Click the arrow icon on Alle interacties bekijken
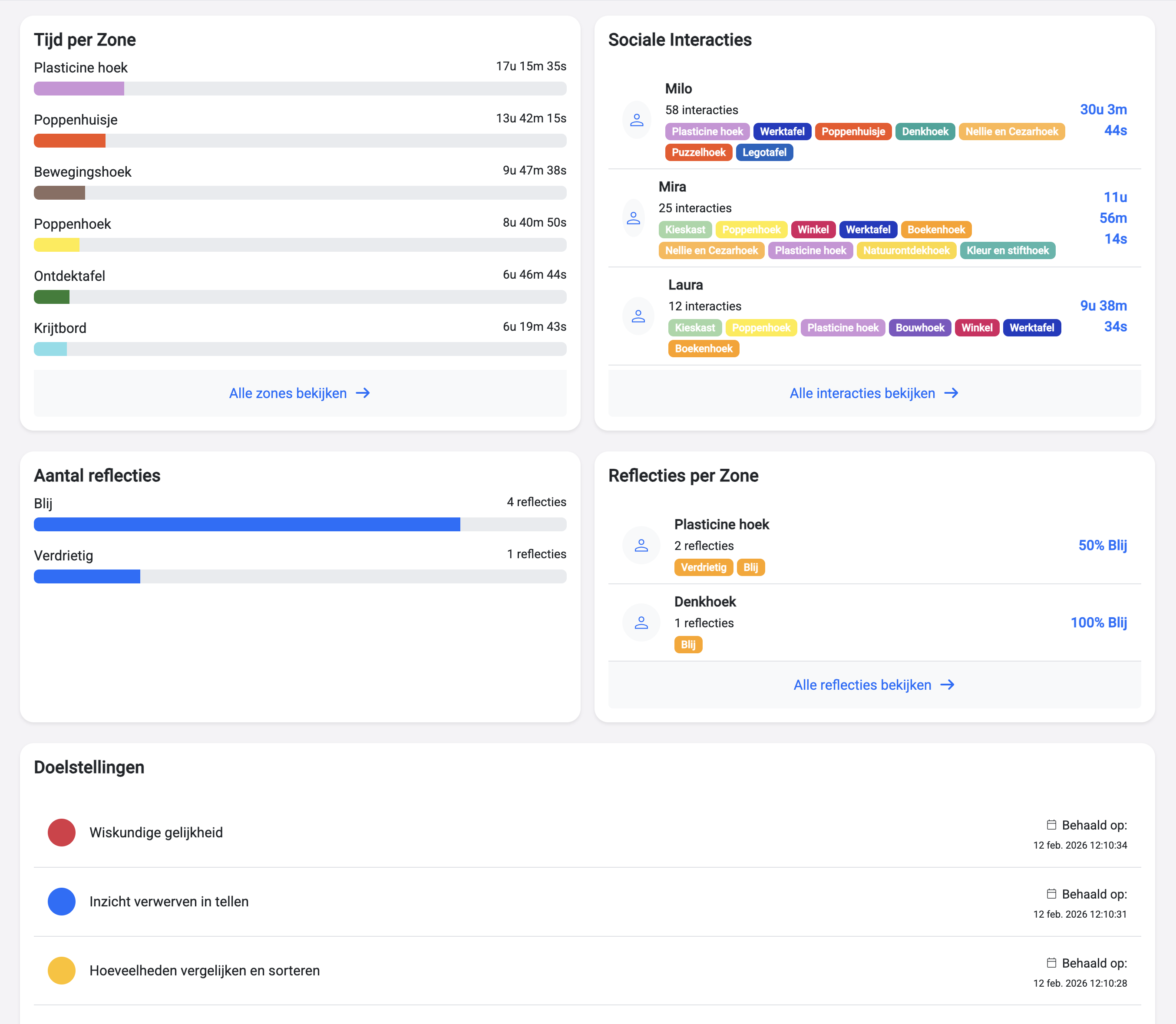 (951, 393)
